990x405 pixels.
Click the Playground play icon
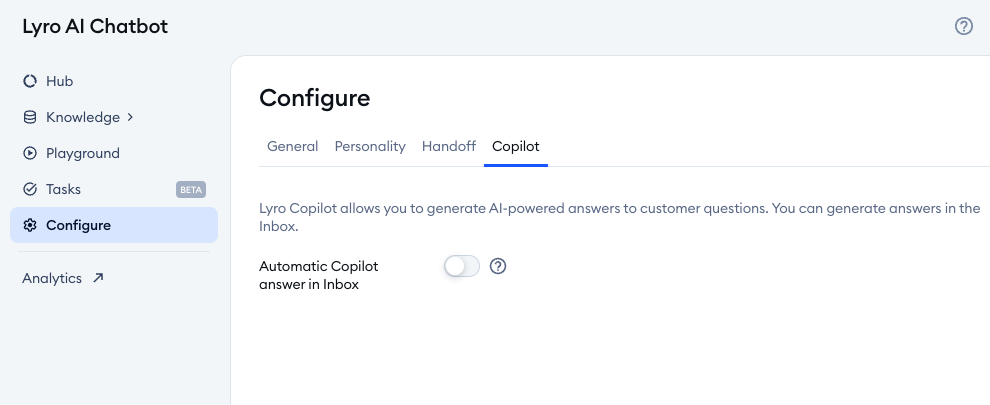tap(30, 153)
